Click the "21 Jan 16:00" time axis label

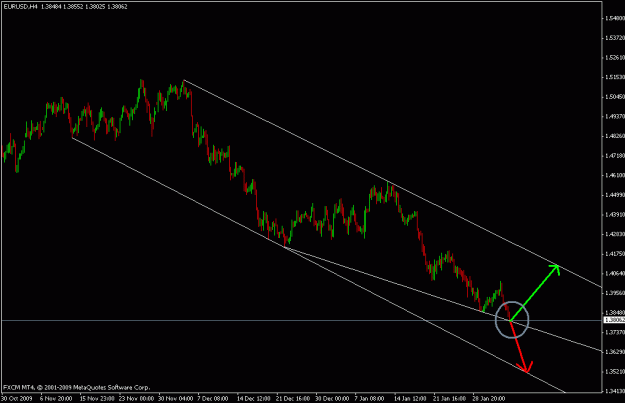pyautogui.click(x=449, y=398)
